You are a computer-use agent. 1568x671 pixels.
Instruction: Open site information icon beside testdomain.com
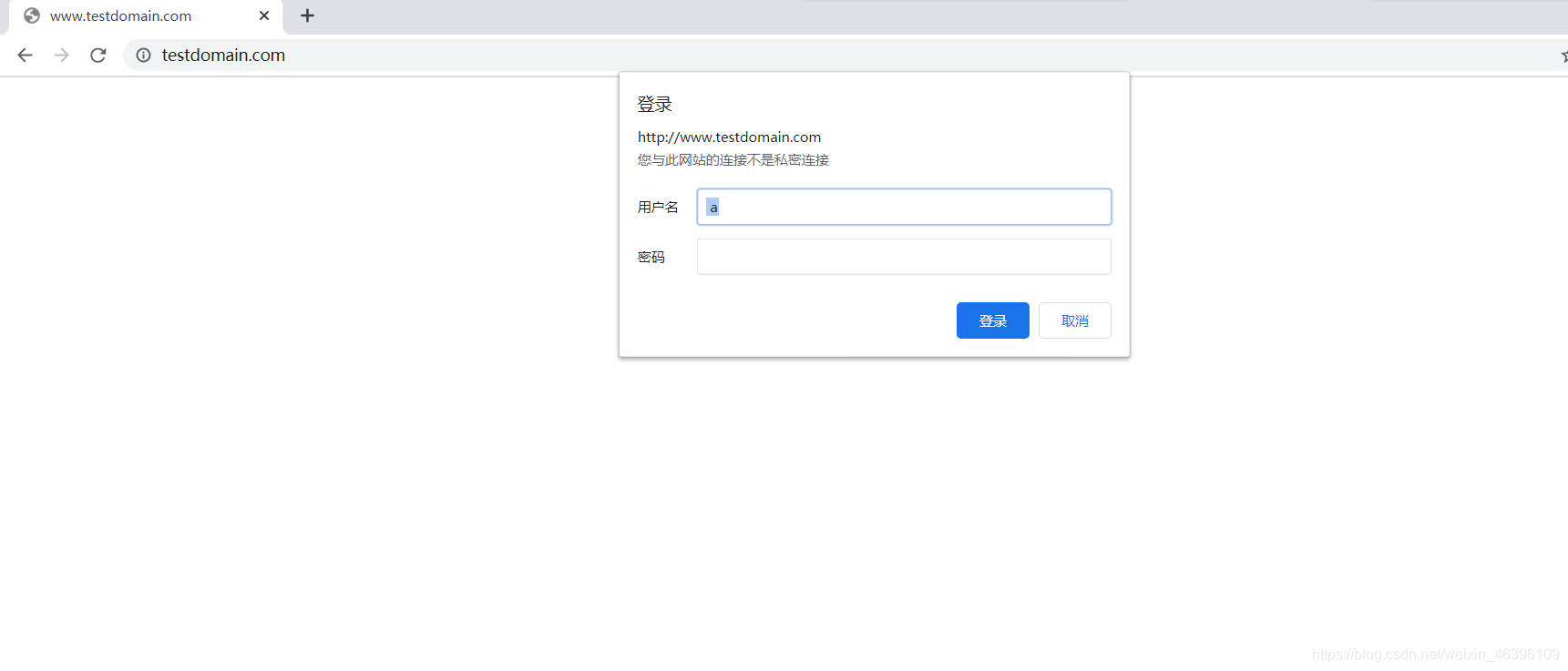[143, 56]
